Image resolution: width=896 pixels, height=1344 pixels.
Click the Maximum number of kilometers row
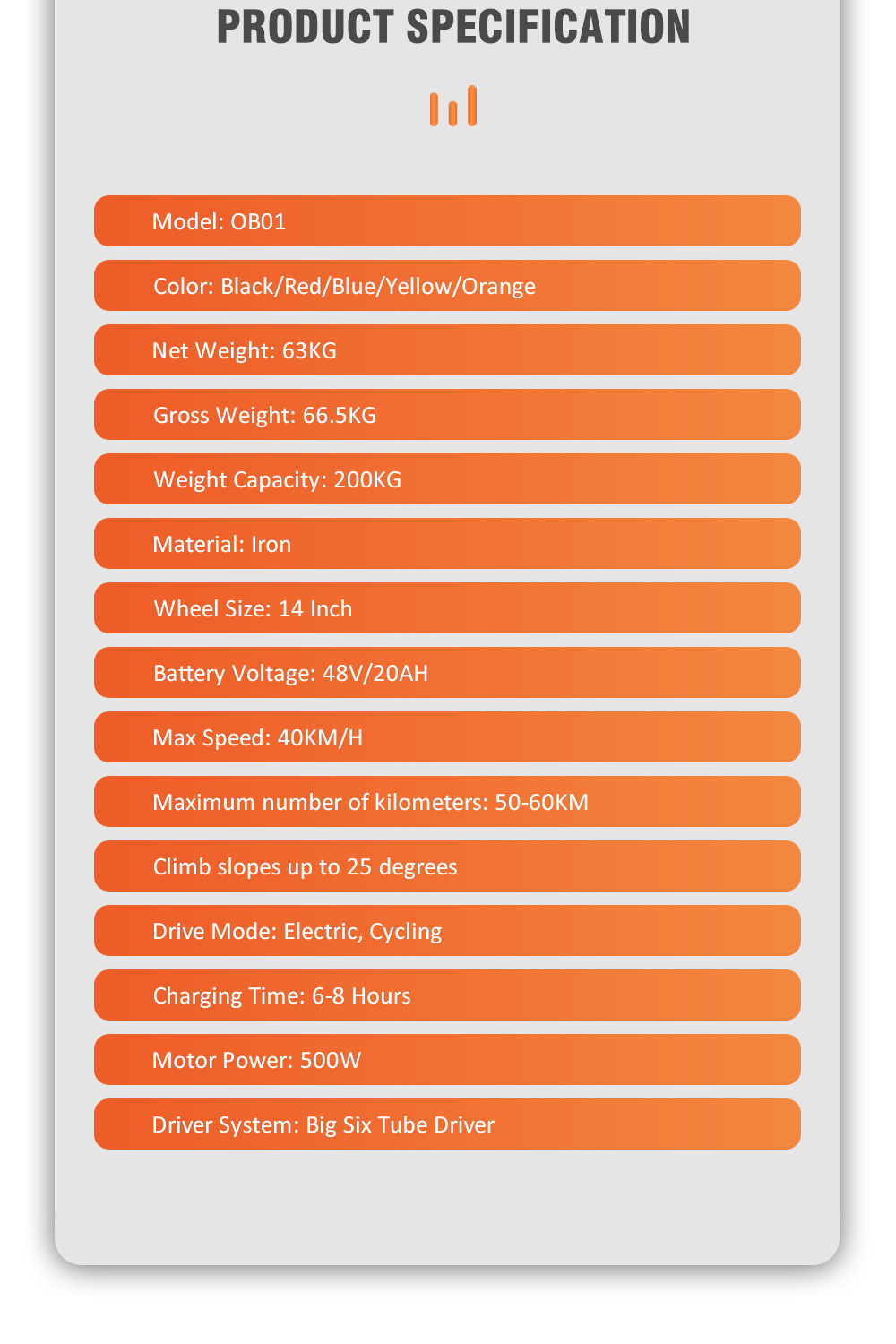[x=447, y=801]
